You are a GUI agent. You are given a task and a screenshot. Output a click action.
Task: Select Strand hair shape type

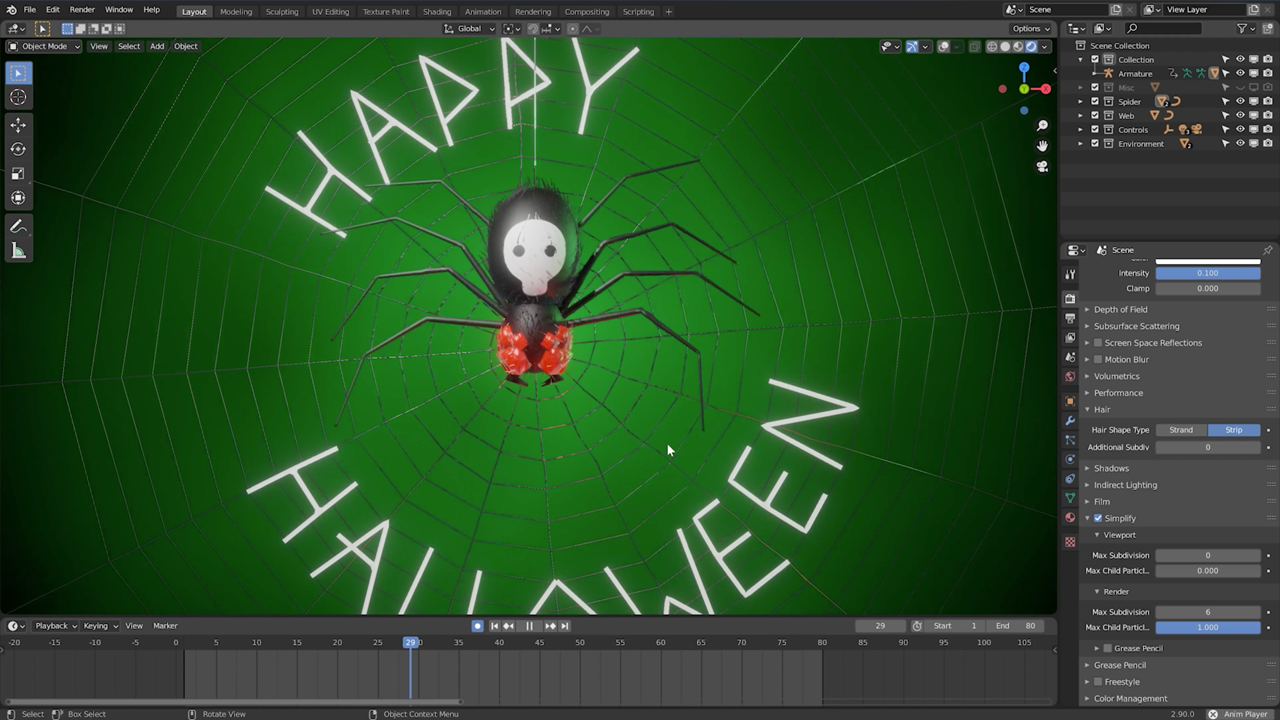tap(1181, 430)
